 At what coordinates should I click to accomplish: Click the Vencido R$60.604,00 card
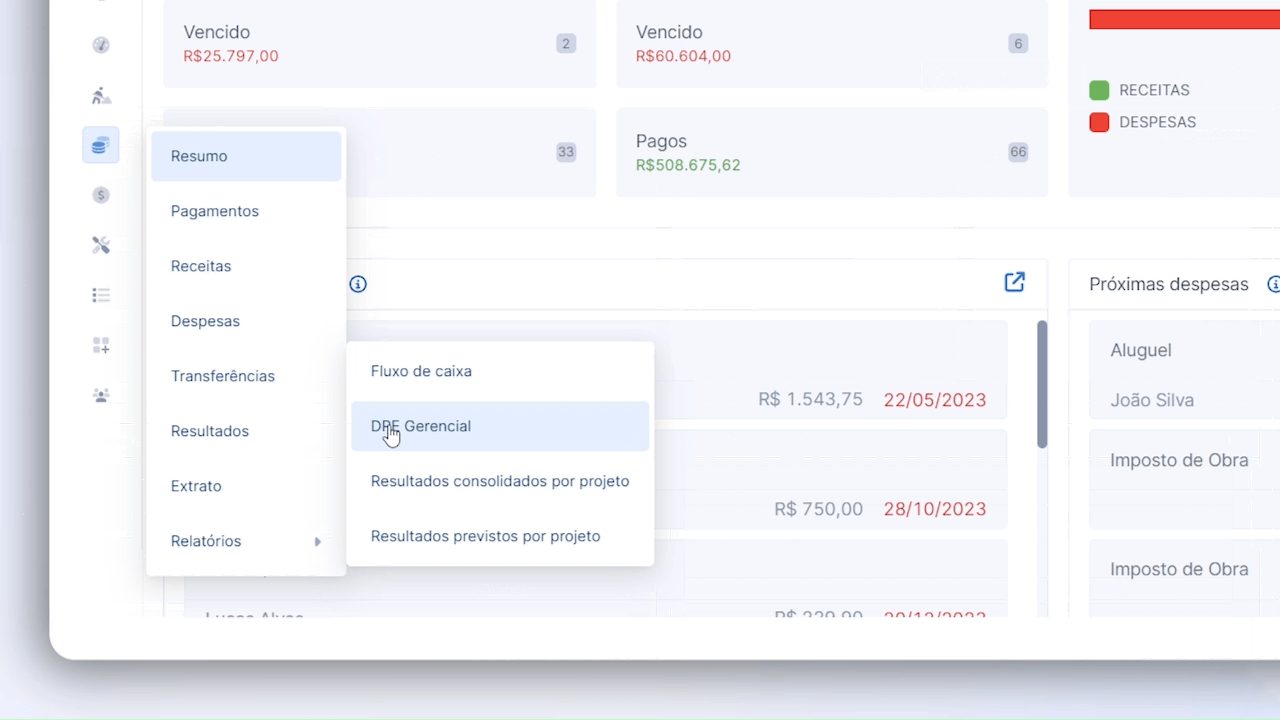pyautogui.click(x=832, y=43)
